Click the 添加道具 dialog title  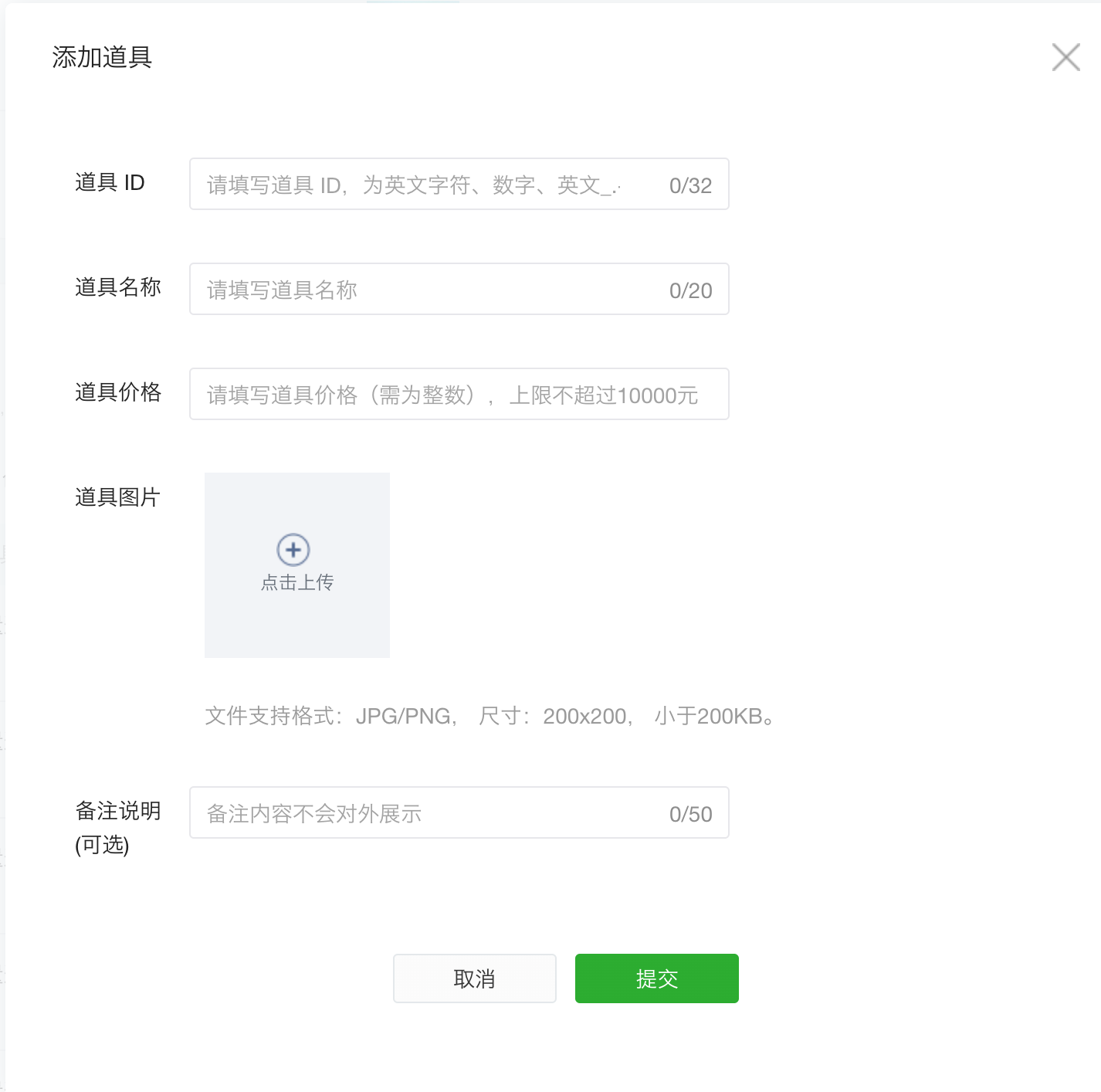(102, 57)
